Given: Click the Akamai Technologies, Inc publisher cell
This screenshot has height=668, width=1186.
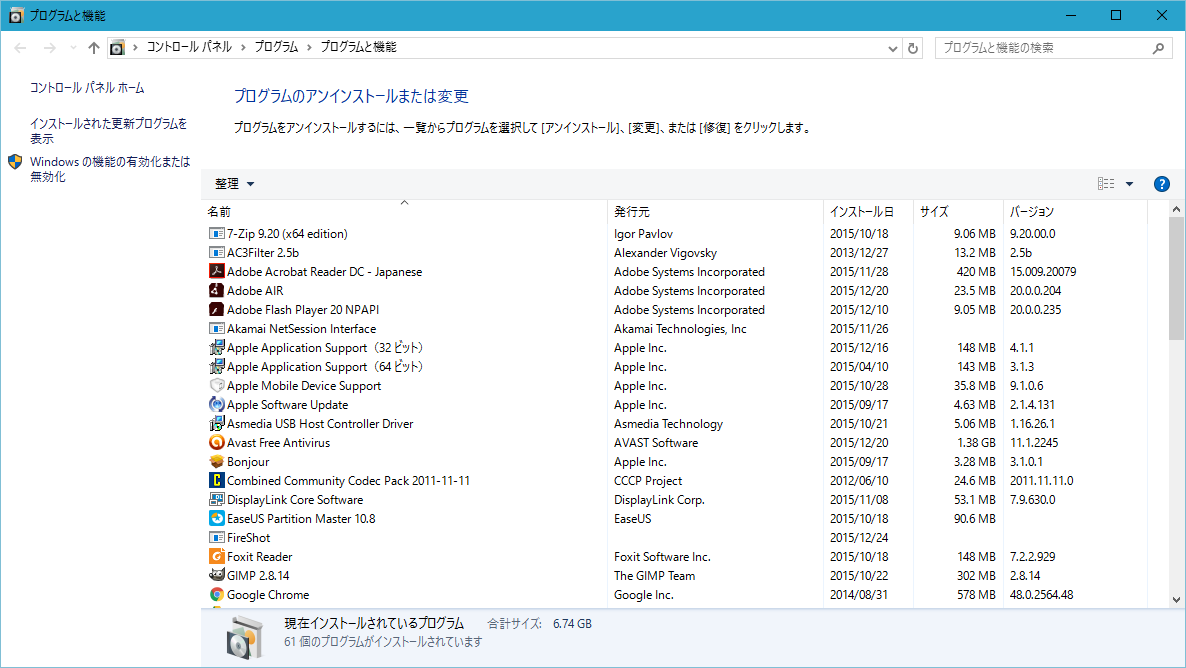Looking at the screenshot, I should click(680, 328).
